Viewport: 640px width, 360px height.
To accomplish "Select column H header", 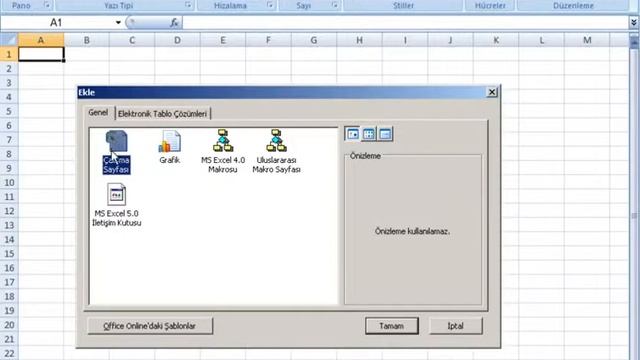I will [359, 40].
